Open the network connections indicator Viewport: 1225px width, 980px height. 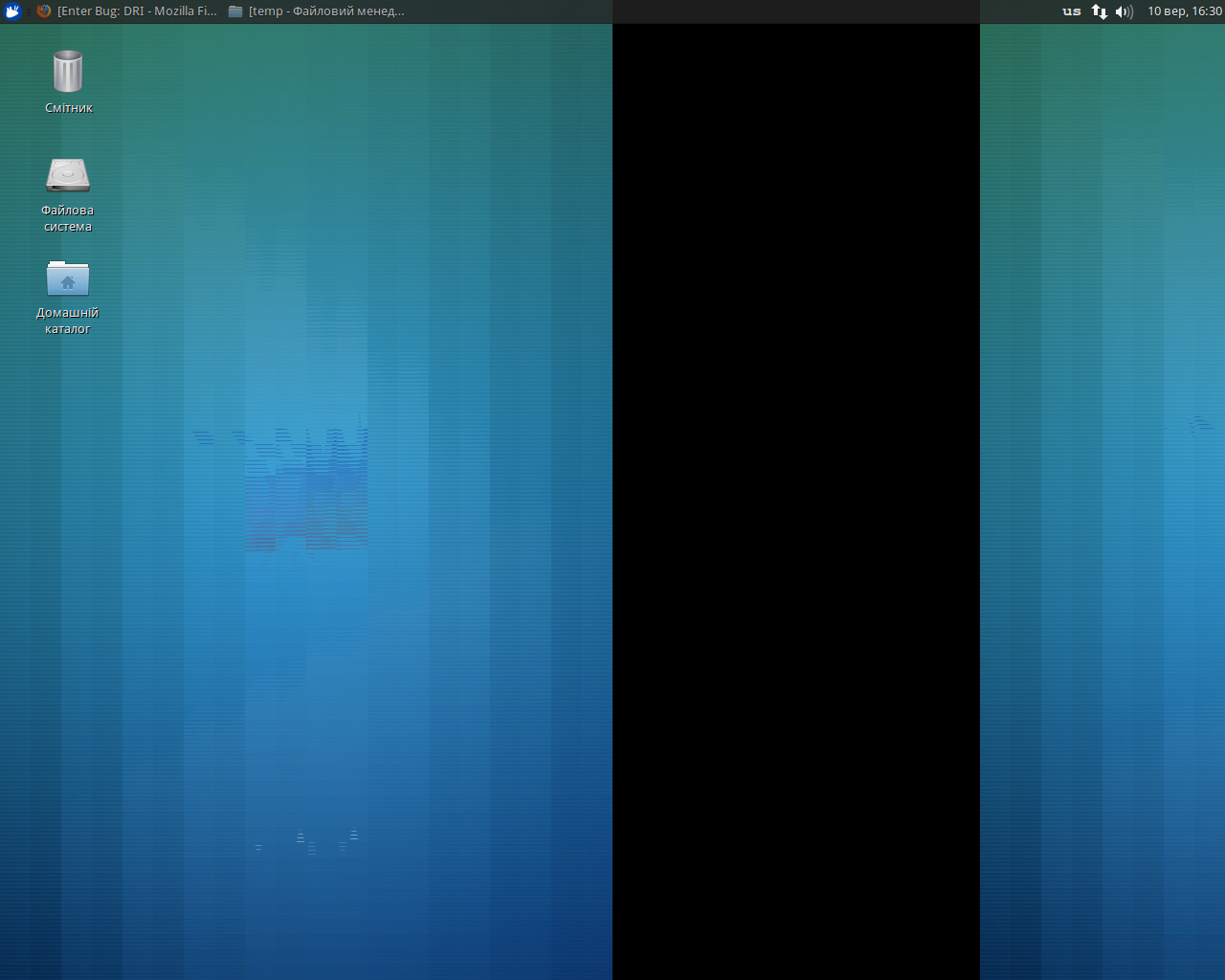point(1099,11)
